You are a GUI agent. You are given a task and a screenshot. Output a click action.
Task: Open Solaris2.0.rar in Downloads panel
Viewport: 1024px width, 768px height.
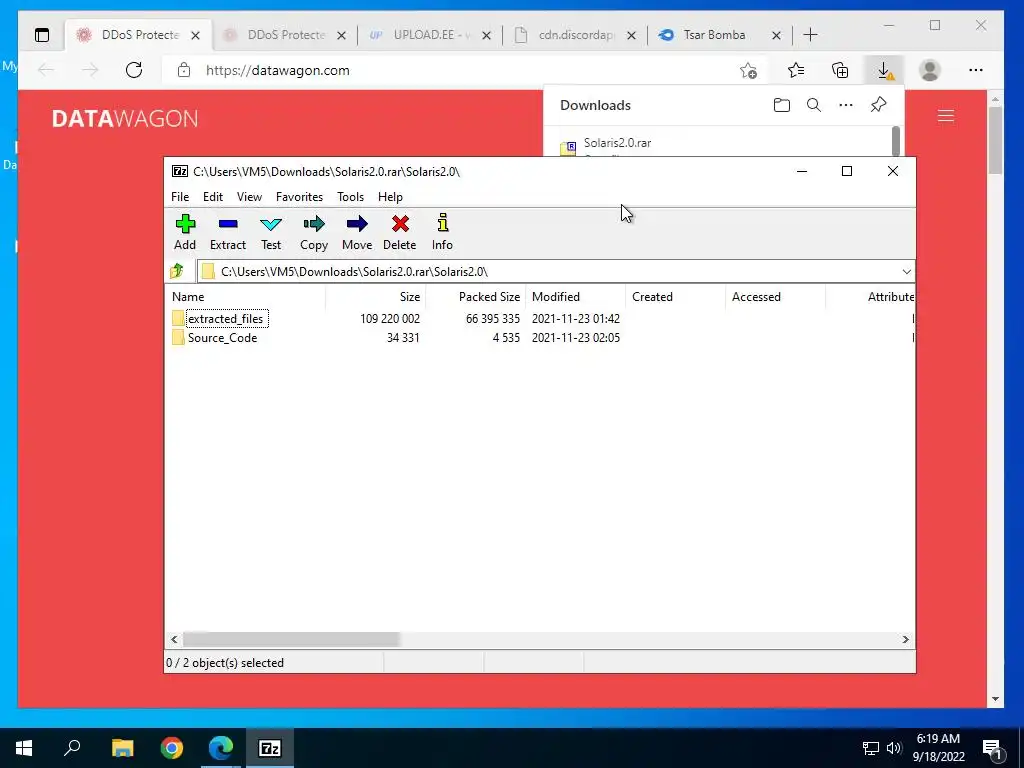tap(617, 143)
